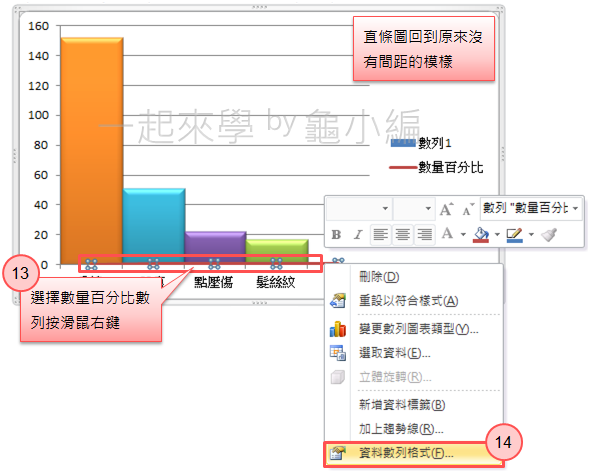591x474 pixels.
Task: Click the 100 value axis label
Action: click(38, 115)
